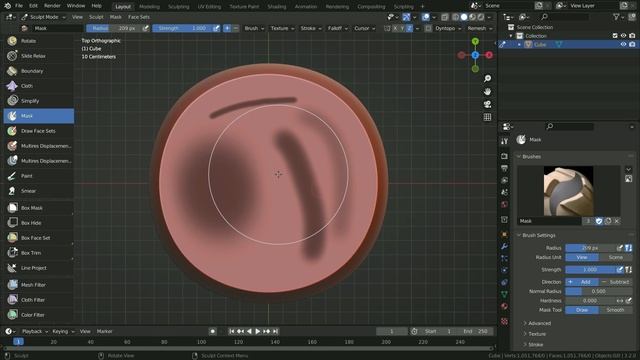Select the Smear brush tool
This screenshot has height=360, width=640.
[x=39, y=191]
